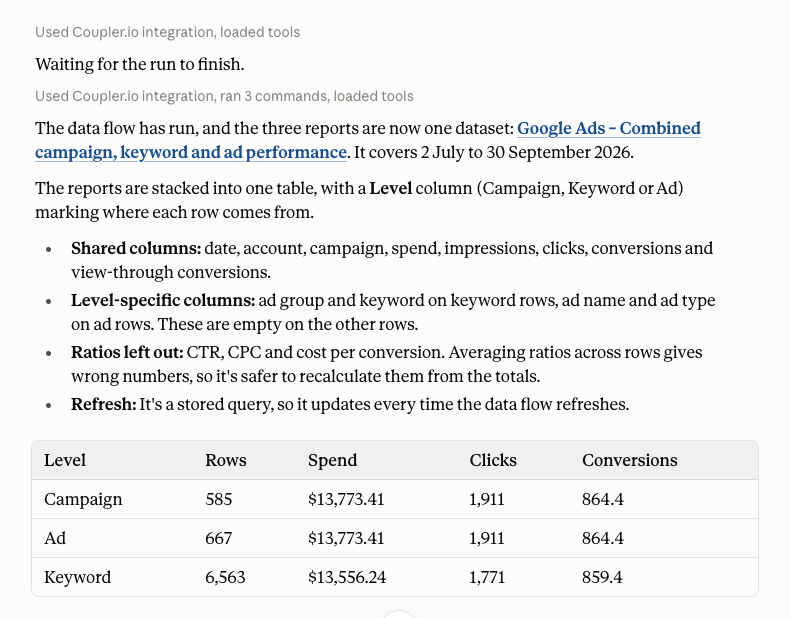This screenshot has height=618, width=790.
Task: Click the rows value 667
Action: tap(219, 538)
